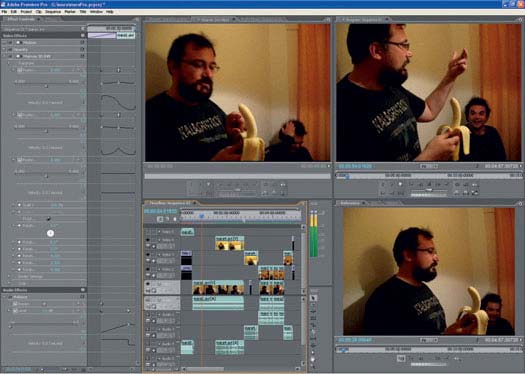Click the blue current timecode in Timeline panel
Screen dimensions: 525x374
click(x=160, y=211)
